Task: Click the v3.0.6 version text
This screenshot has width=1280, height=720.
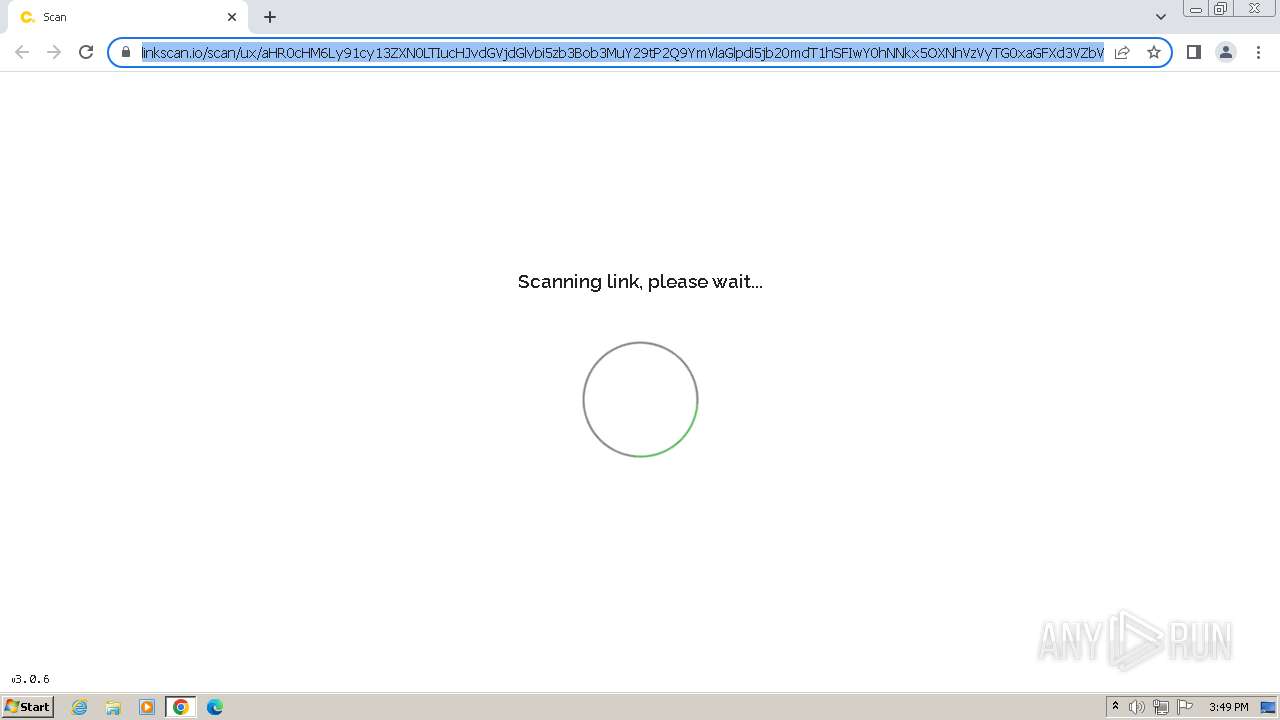Action: [x=30, y=679]
